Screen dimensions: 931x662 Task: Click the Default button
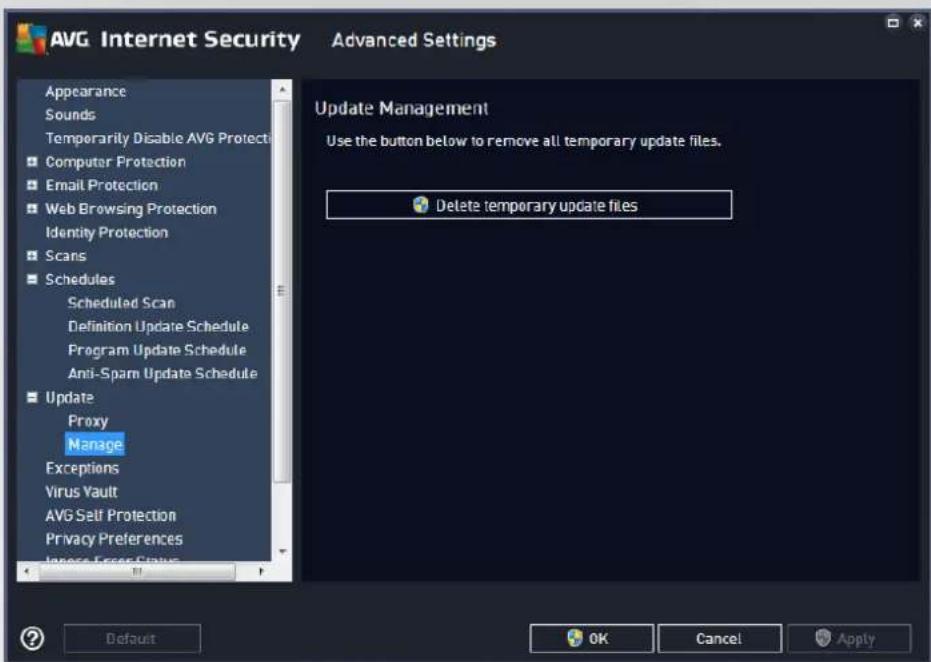click(132, 639)
